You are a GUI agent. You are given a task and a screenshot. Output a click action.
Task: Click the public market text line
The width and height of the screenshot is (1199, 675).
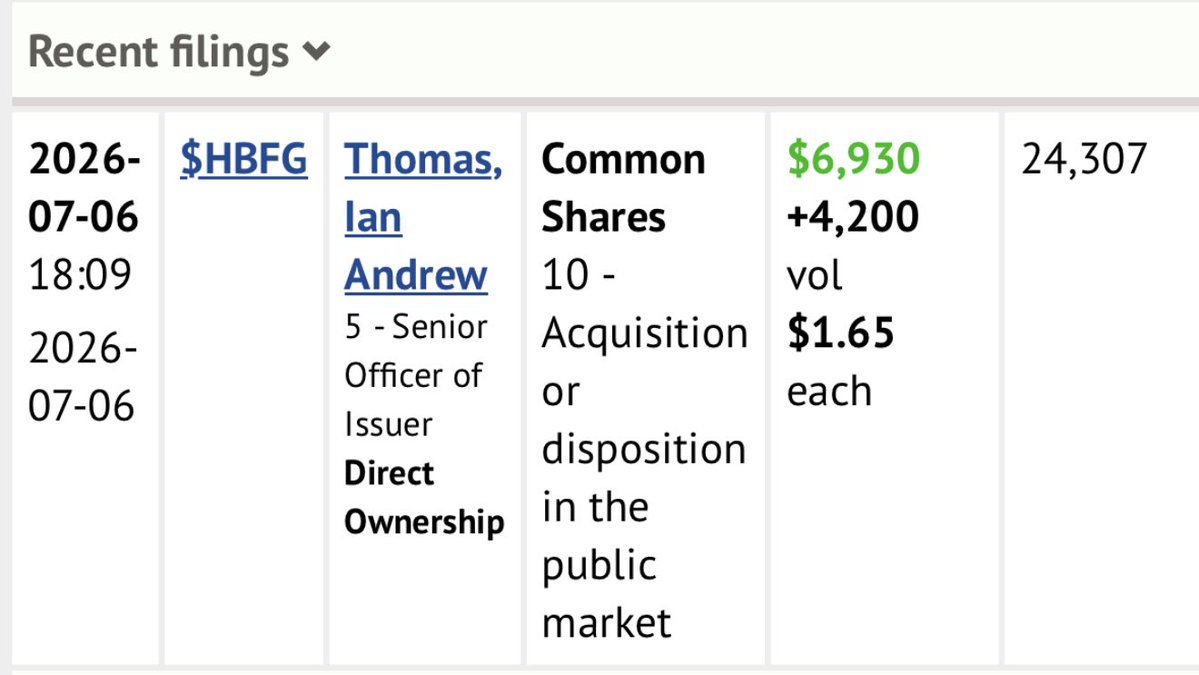point(606,594)
